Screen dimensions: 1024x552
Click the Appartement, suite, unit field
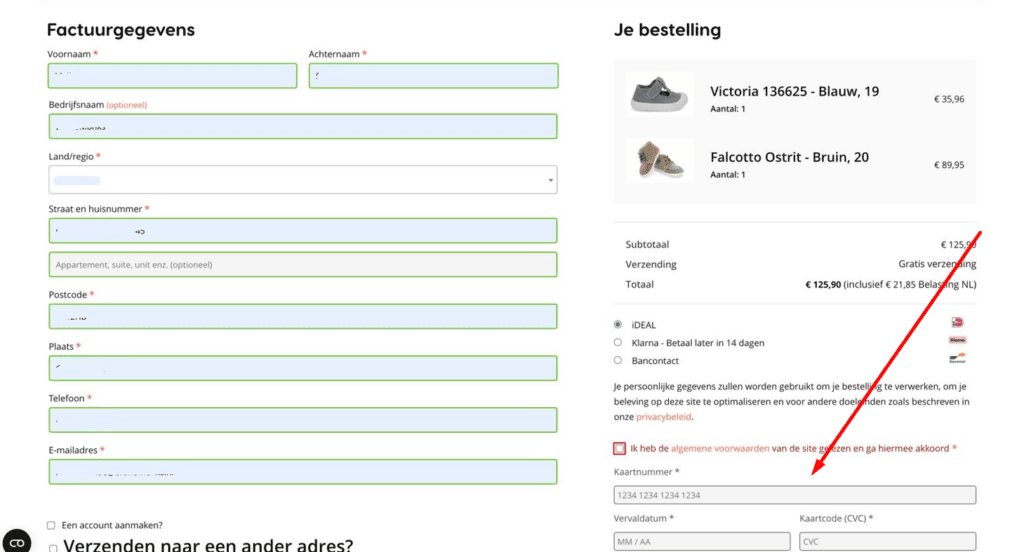(302, 265)
